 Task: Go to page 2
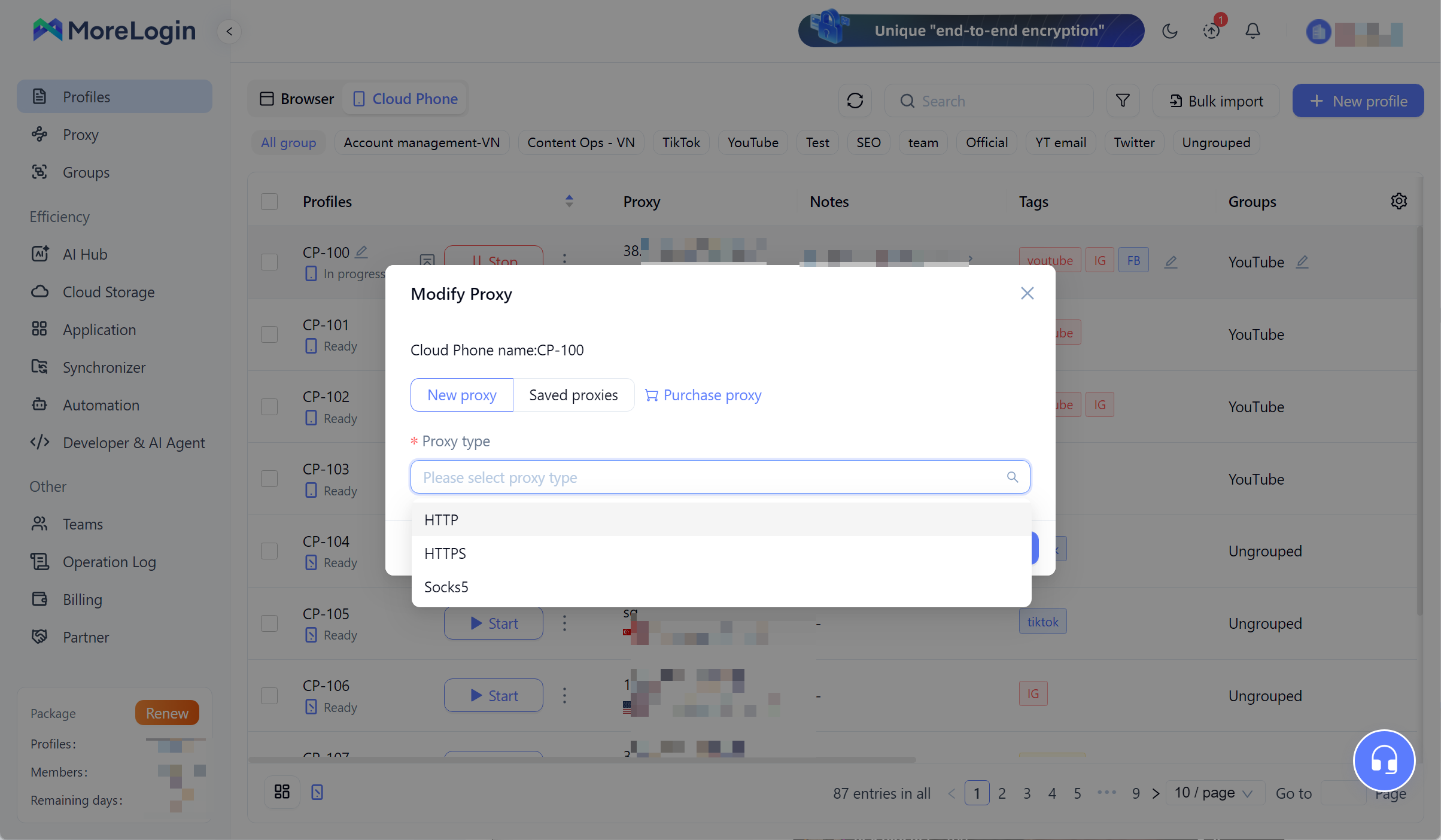[x=1002, y=793]
